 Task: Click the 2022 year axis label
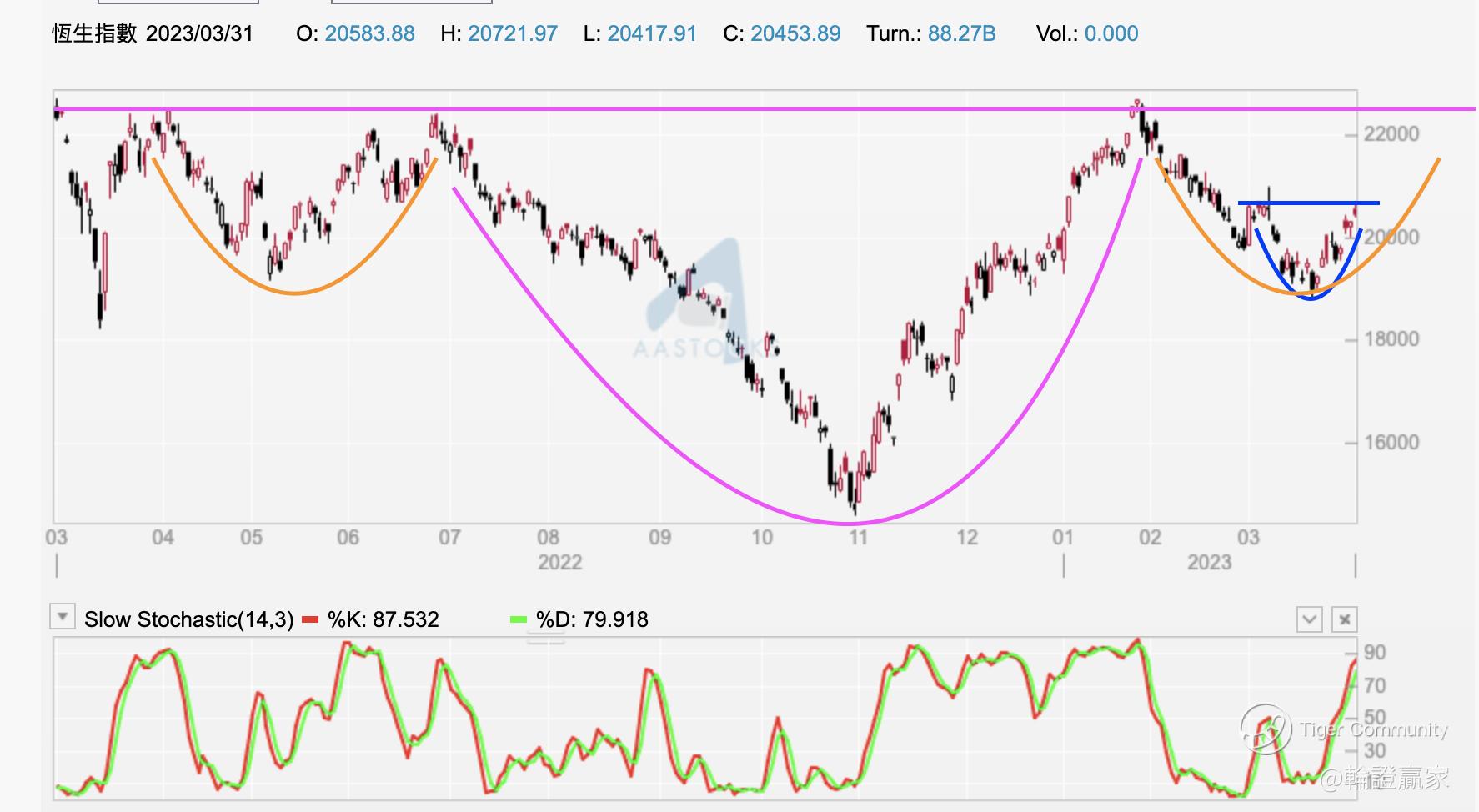point(559,562)
